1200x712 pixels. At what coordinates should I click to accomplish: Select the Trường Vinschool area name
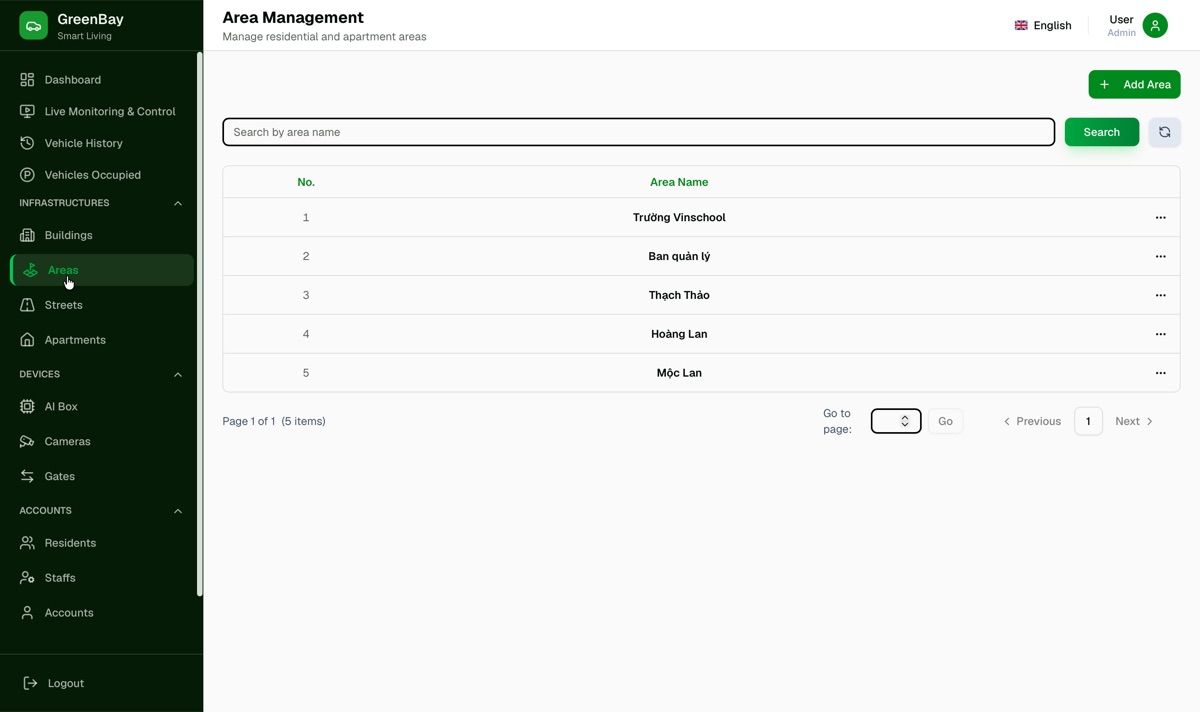(679, 218)
